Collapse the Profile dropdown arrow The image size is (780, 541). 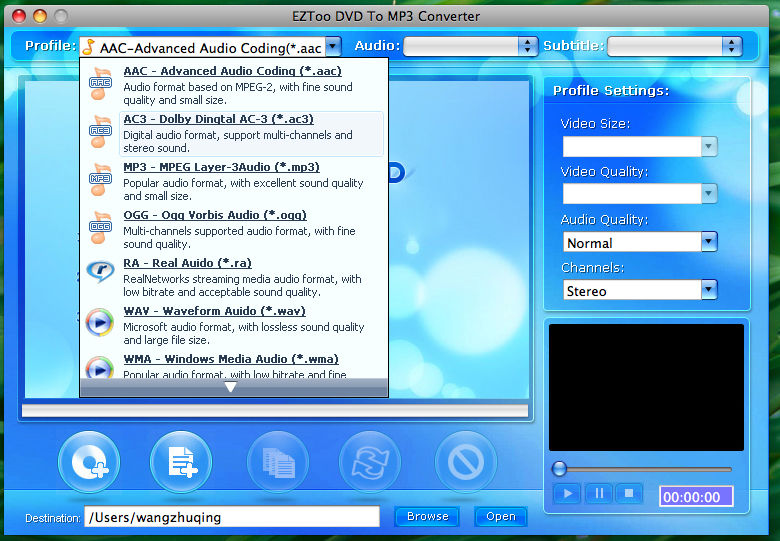334,47
